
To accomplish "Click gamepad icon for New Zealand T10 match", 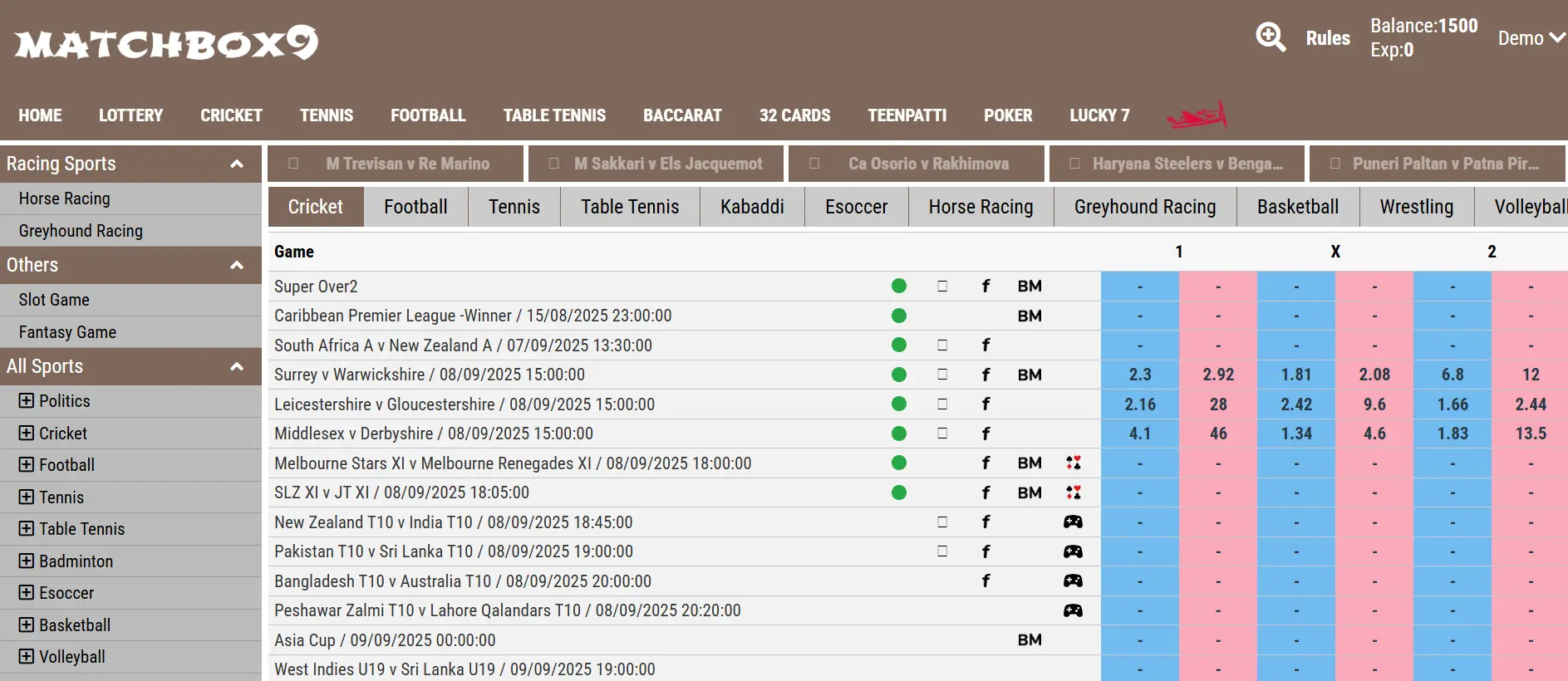I will click(1073, 522).
